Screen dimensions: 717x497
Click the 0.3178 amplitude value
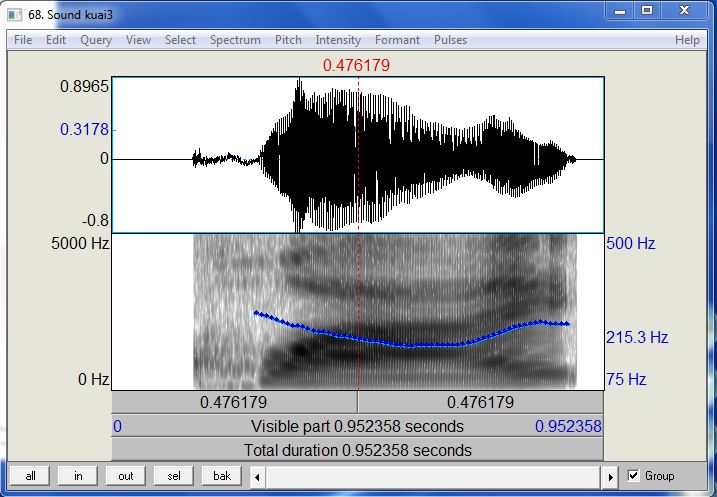pos(85,129)
